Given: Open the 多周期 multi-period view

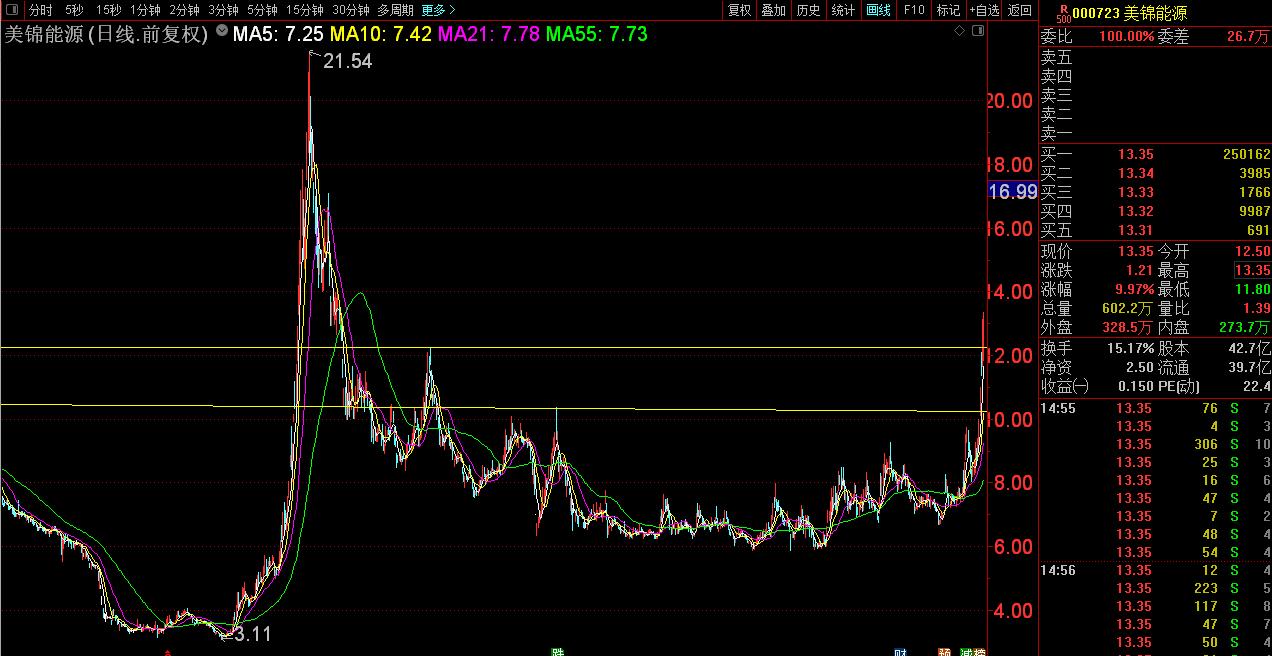Looking at the screenshot, I should click(395, 10).
